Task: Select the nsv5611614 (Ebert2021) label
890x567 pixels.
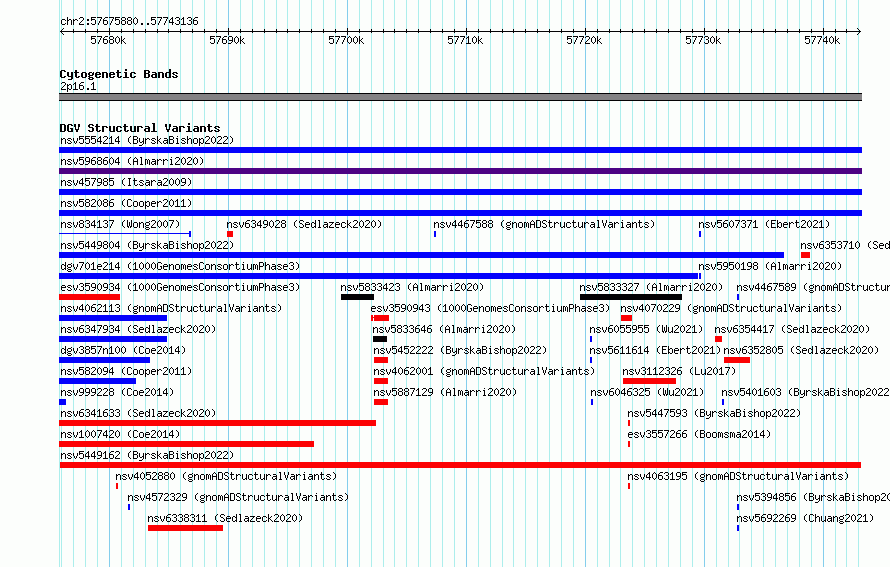Action: [x=655, y=350]
